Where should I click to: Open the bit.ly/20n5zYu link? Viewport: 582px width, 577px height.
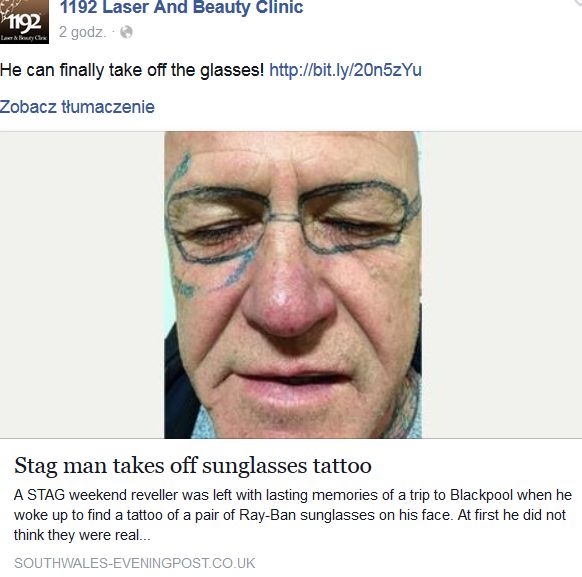[x=345, y=70]
